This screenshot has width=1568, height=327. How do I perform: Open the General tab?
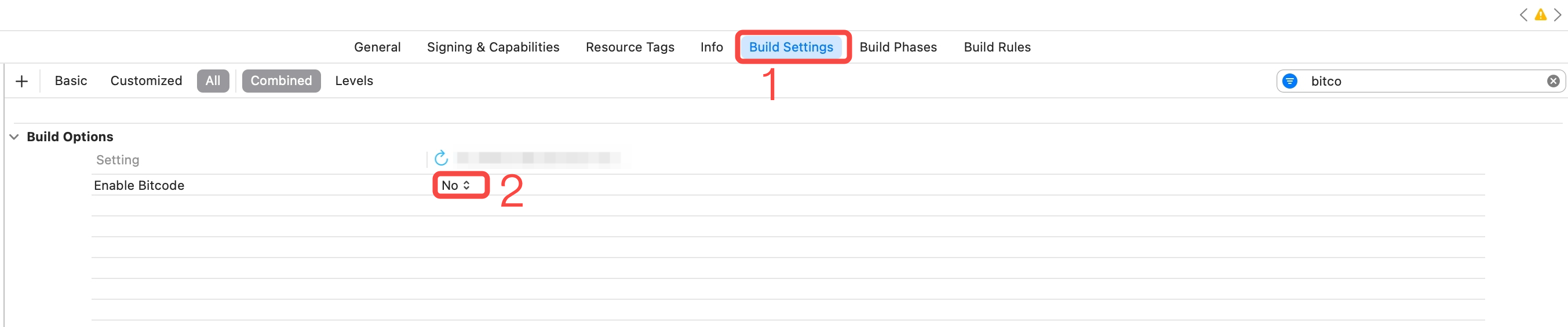(377, 47)
